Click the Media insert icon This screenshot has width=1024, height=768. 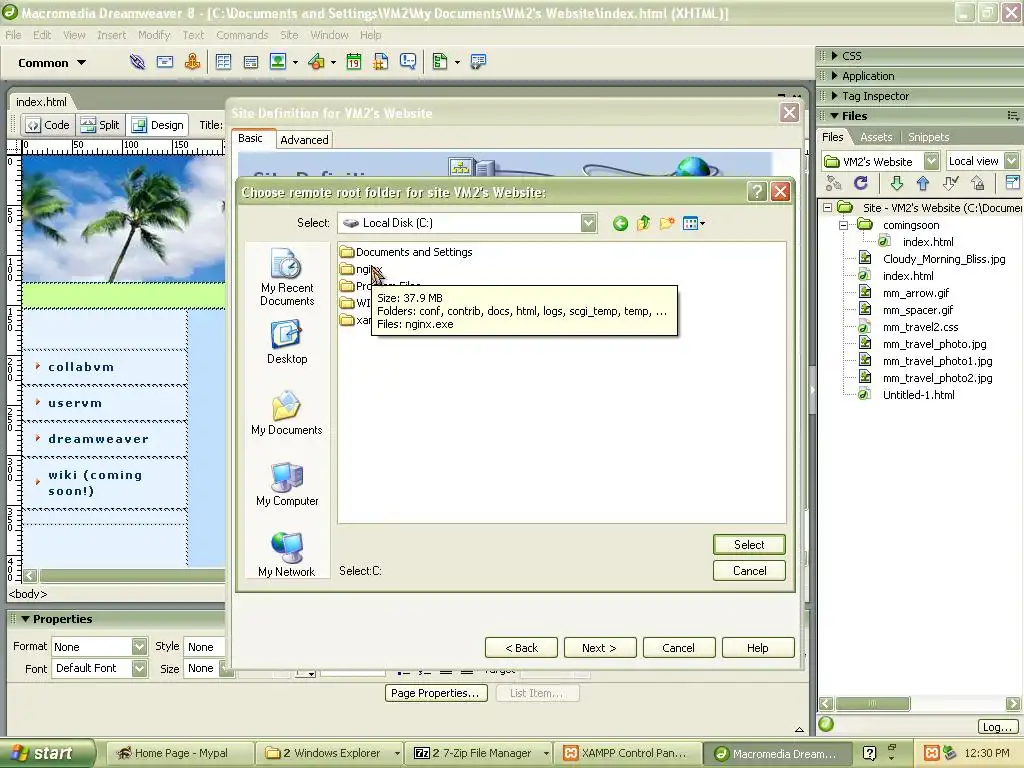(x=317, y=62)
